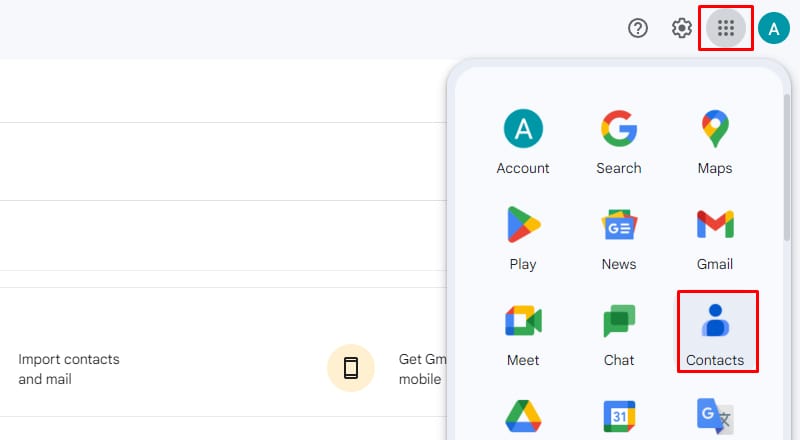800x440 pixels.
Task: Open Google Maps app
Action: coord(715,142)
